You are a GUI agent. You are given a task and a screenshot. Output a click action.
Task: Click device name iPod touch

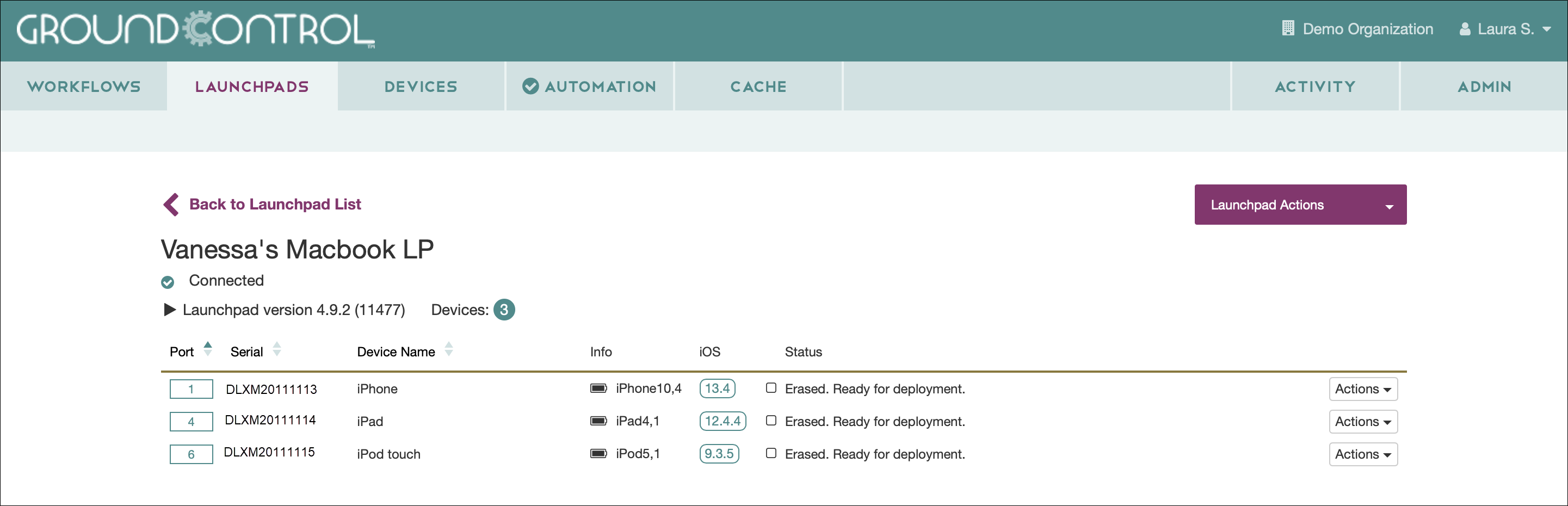click(388, 454)
